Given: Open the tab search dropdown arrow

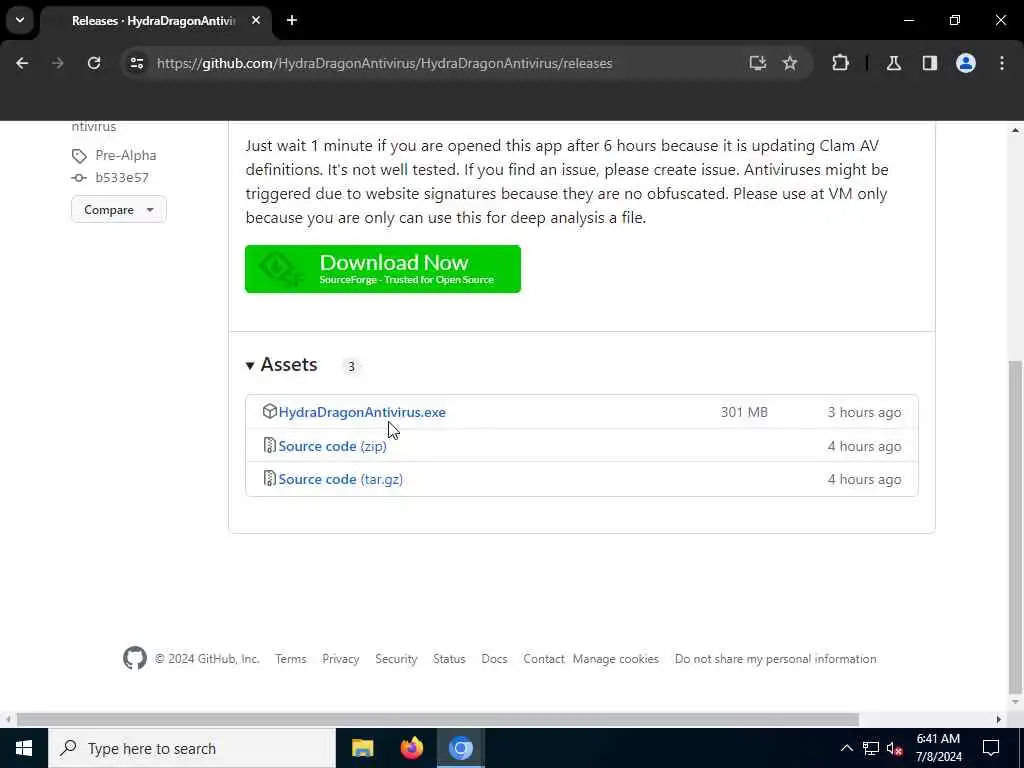Looking at the screenshot, I should click(20, 20).
